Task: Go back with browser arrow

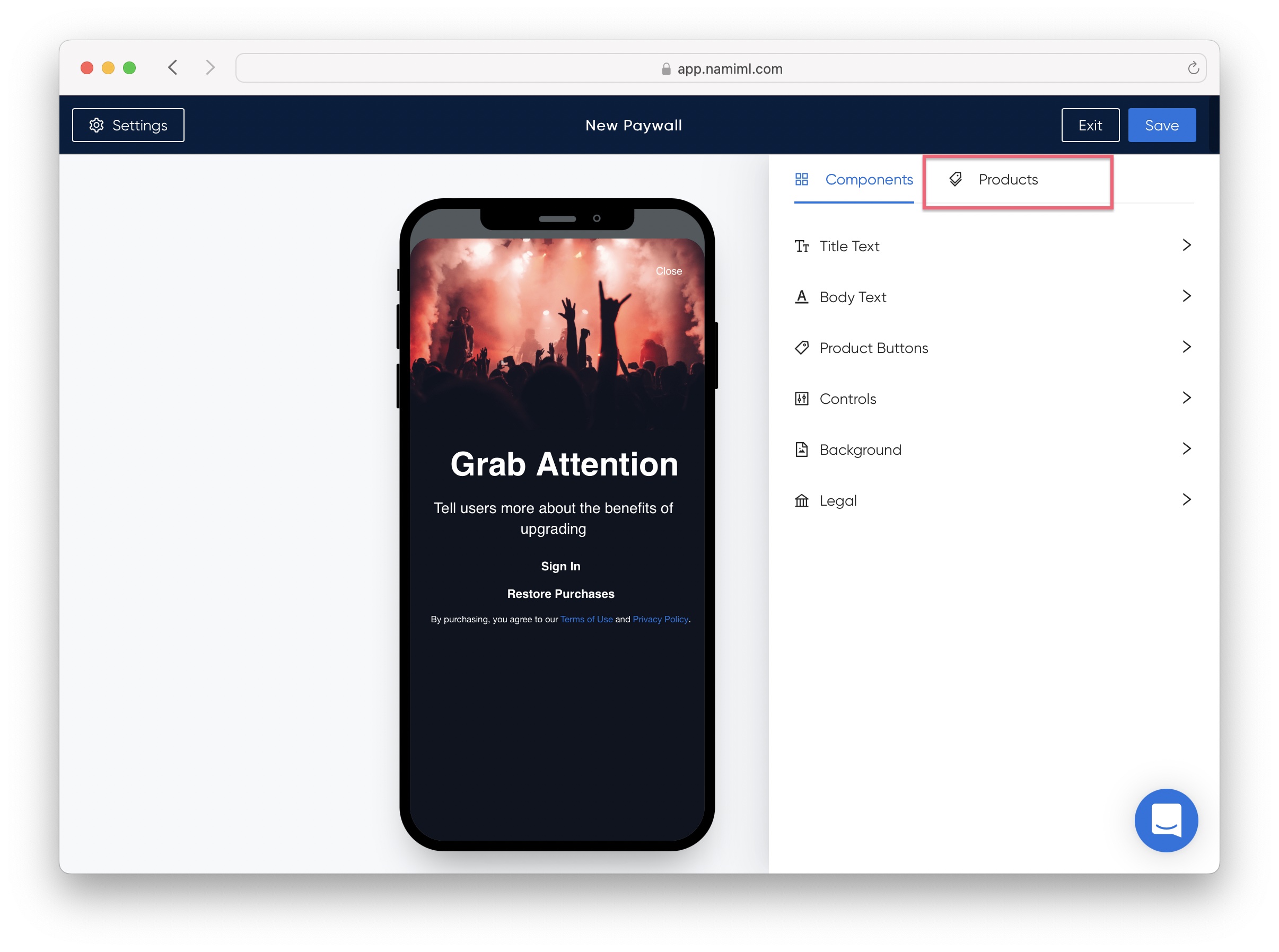Action: coord(173,67)
